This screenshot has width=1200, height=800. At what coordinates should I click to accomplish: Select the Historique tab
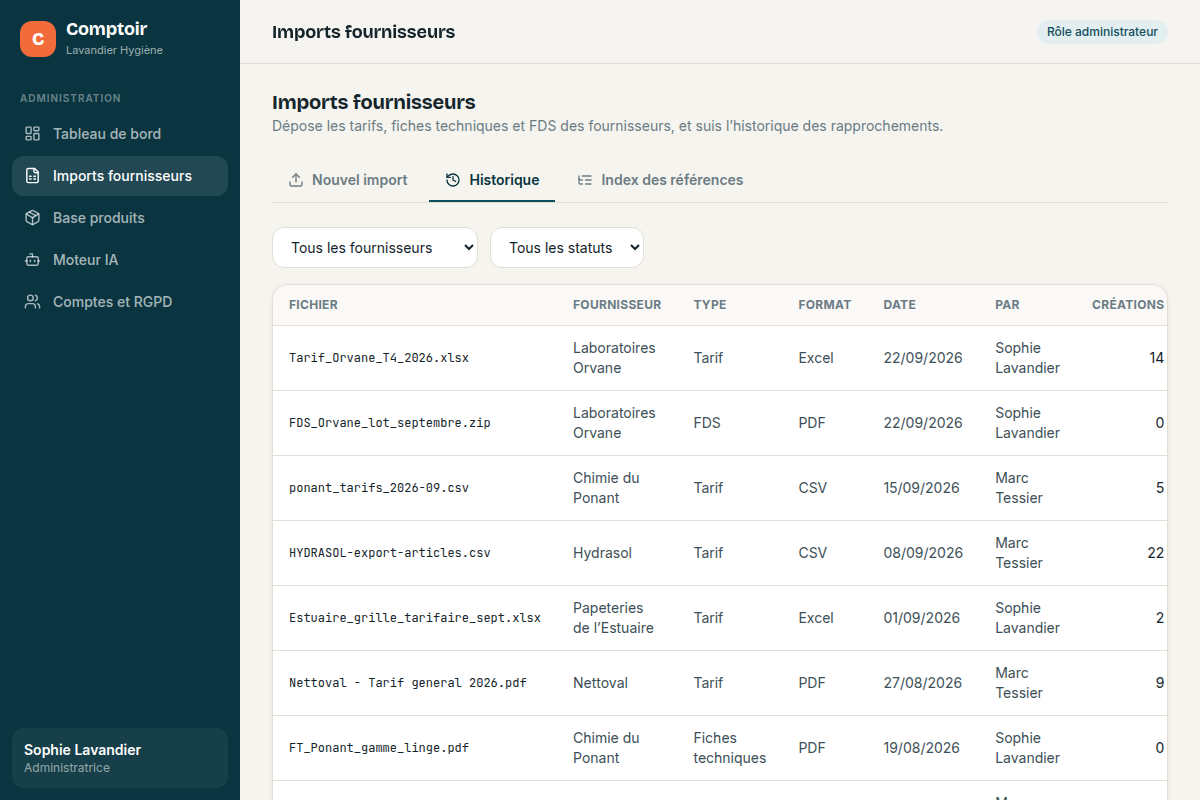coord(492,180)
